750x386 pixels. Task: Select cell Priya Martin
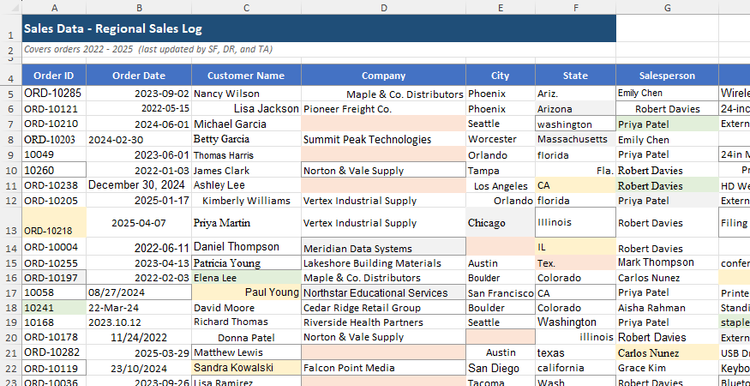pyautogui.click(x=246, y=223)
